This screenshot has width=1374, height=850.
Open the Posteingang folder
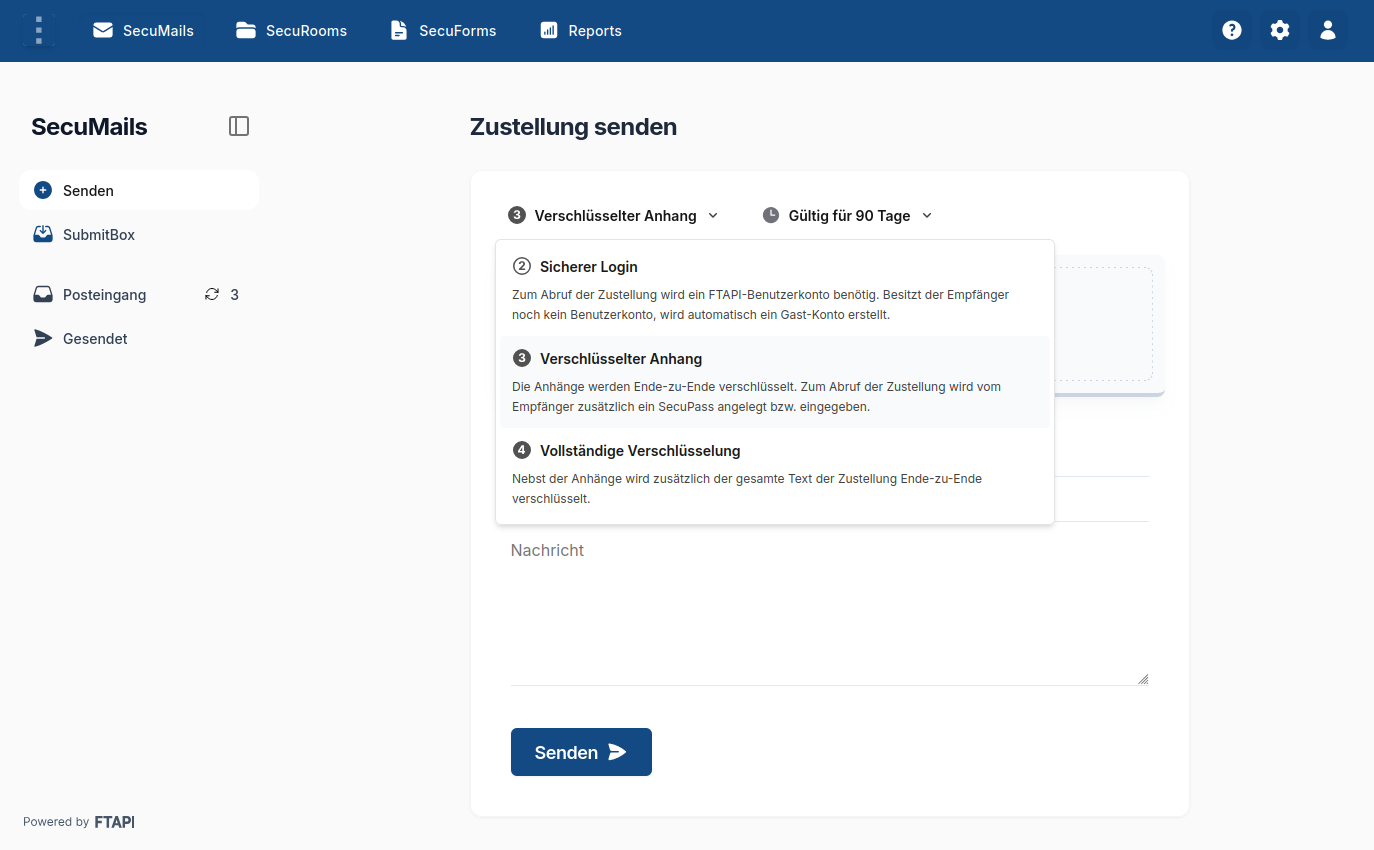click(104, 294)
